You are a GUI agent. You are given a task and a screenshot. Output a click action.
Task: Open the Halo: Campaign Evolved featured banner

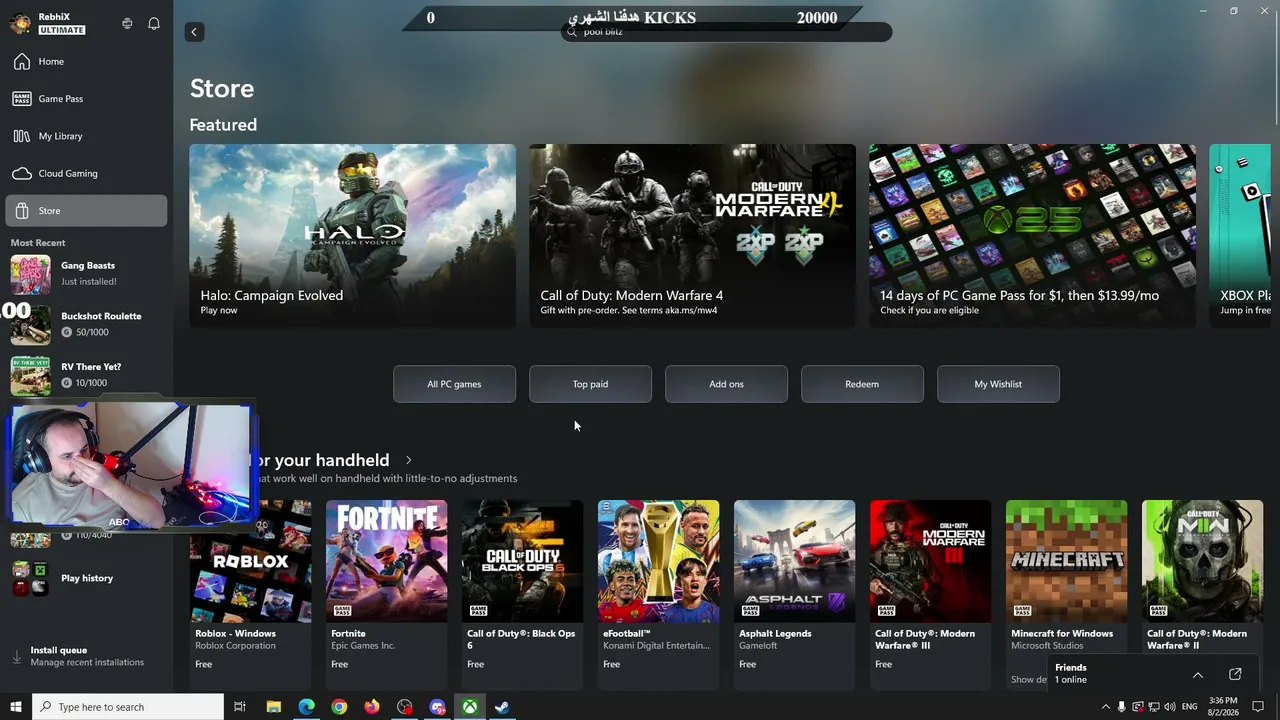(x=353, y=235)
